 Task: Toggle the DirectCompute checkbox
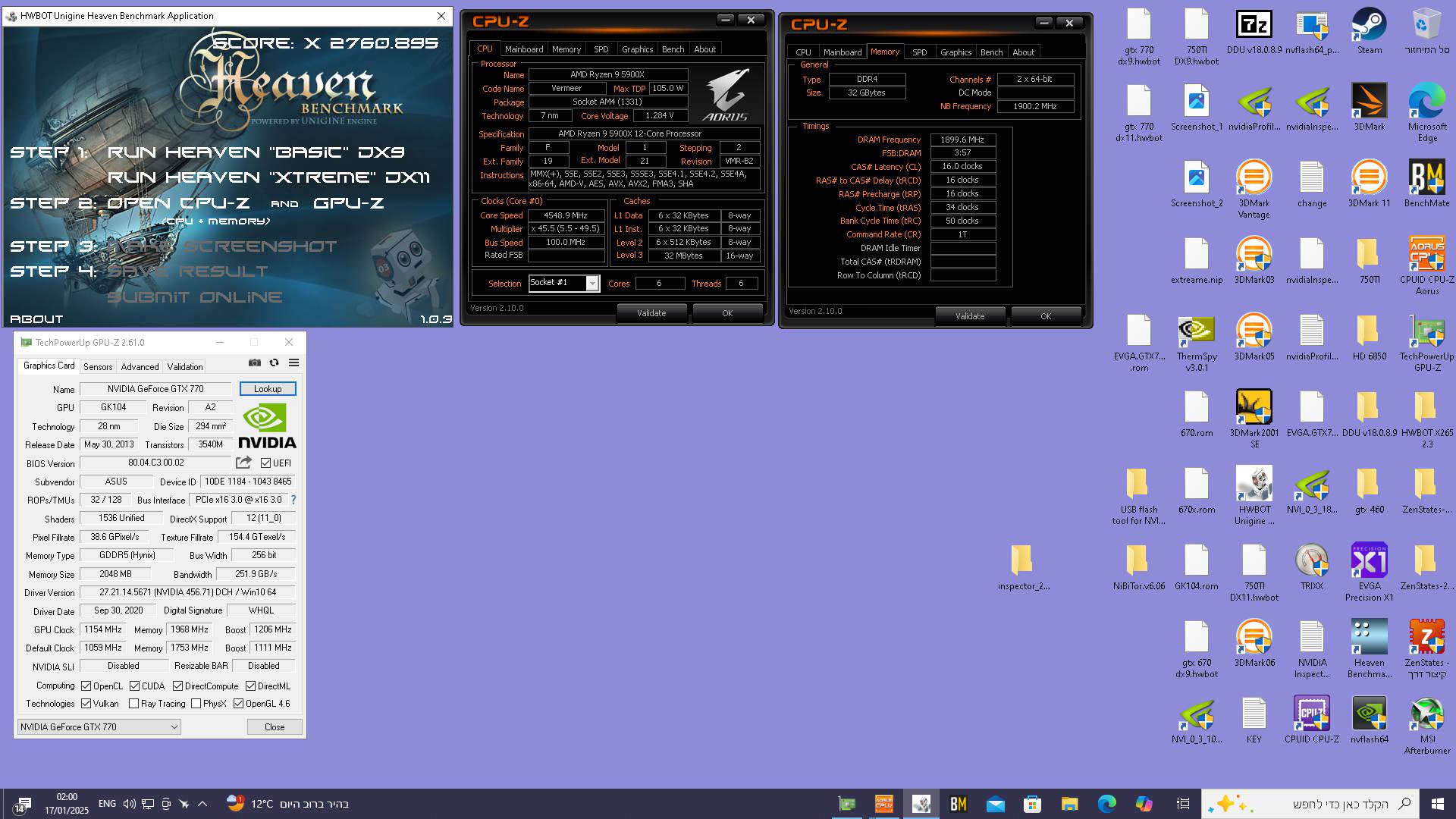point(177,686)
